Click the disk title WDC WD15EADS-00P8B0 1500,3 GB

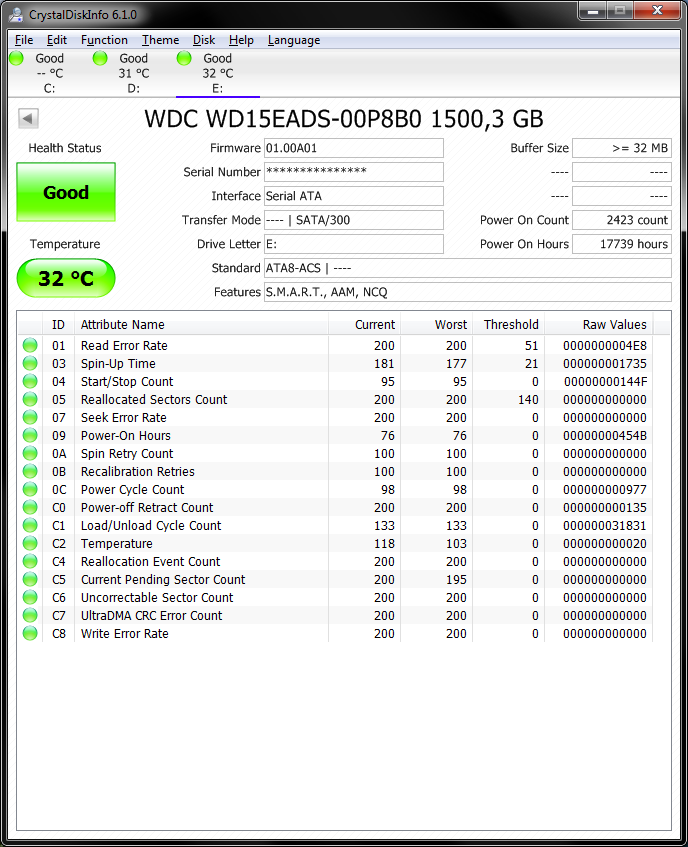pyautogui.click(x=344, y=119)
